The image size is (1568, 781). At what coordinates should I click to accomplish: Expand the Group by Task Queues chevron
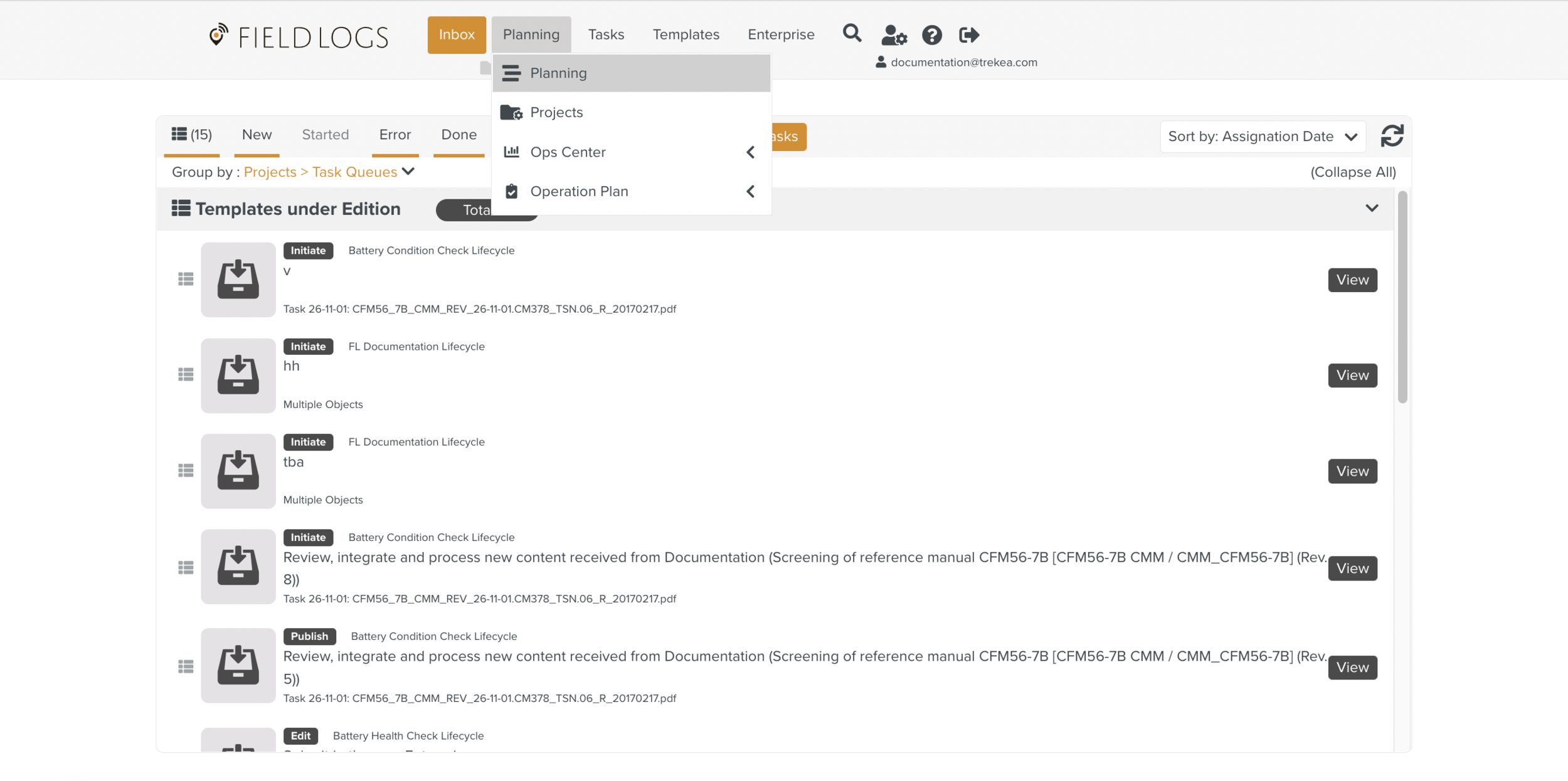tap(408, 172)
